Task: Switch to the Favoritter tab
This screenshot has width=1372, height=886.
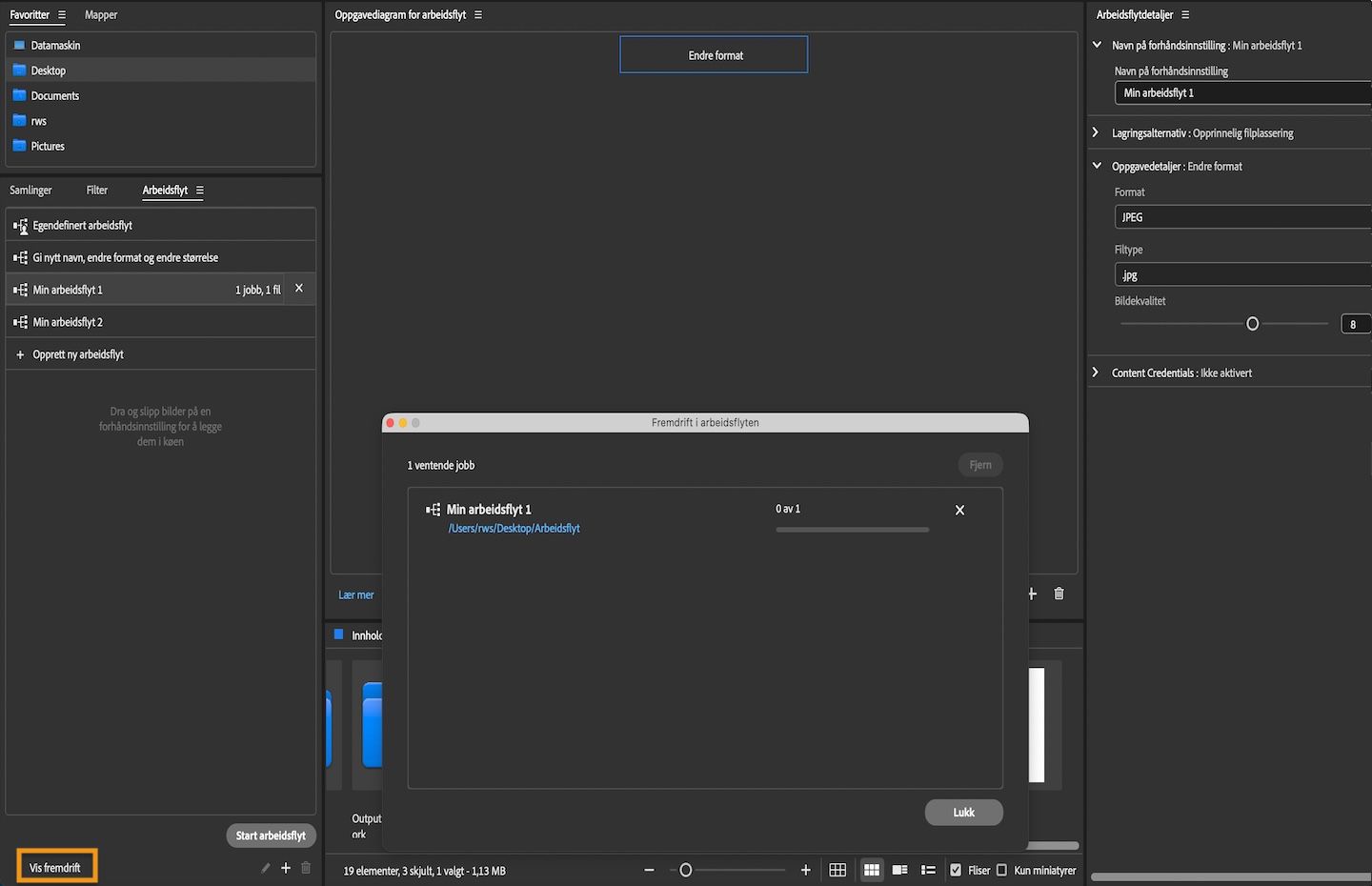Action: tap(30, 15)
